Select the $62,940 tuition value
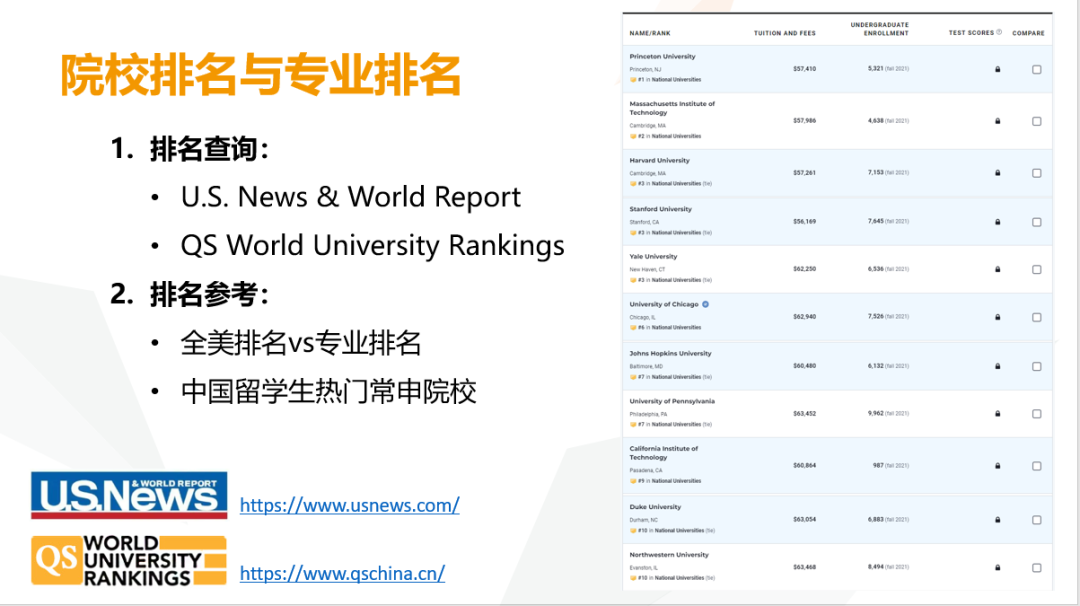The width and height of the screenshot is (1080, 606). pos(804,317)
